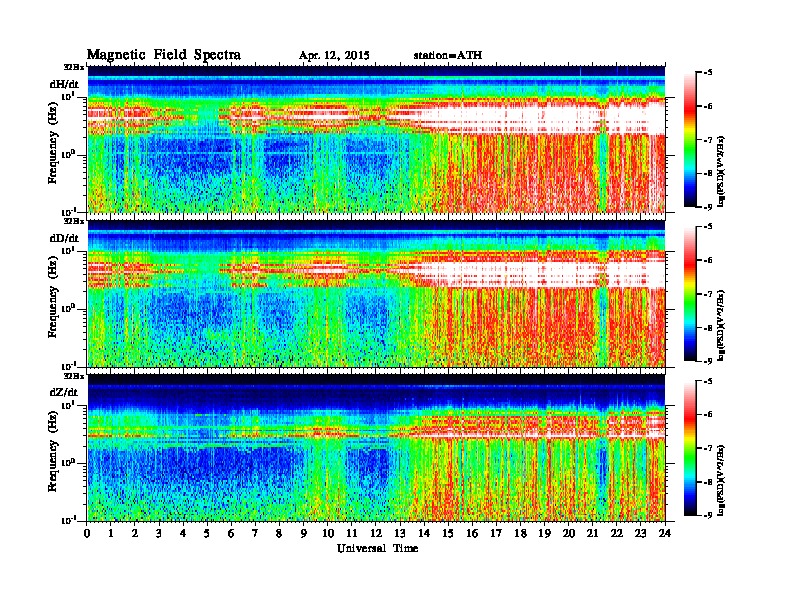Click the "-7" value on dD/dt color bar
Screen dimensions: 792x612
708,294
